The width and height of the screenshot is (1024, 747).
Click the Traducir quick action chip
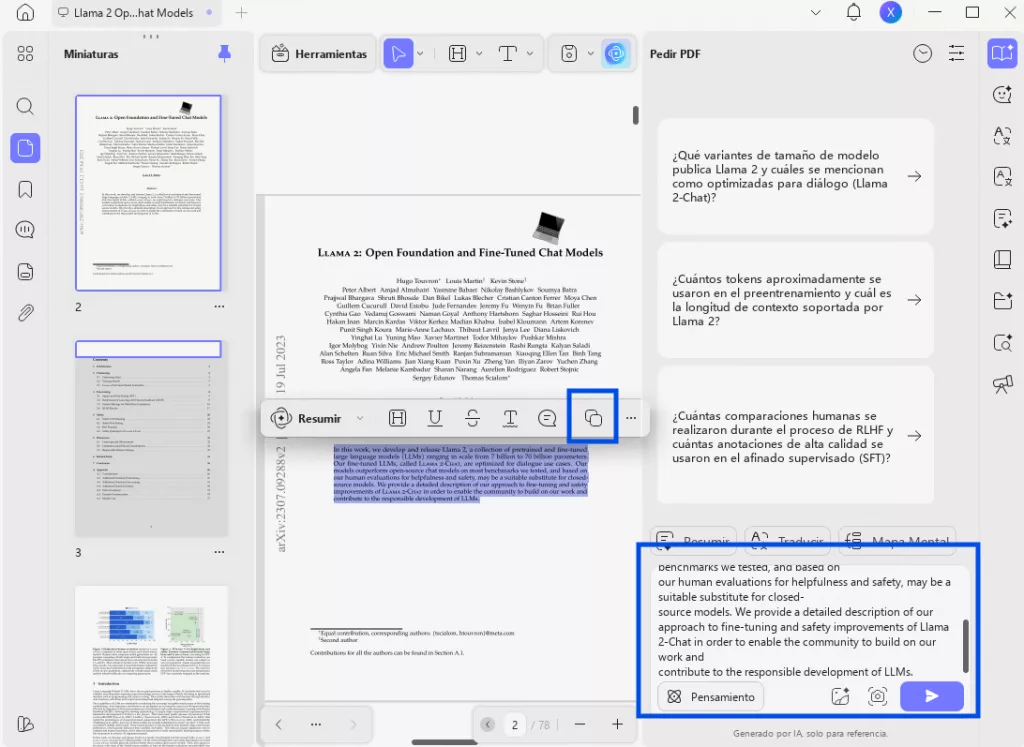pyautogui.click(x=788, y=540)
